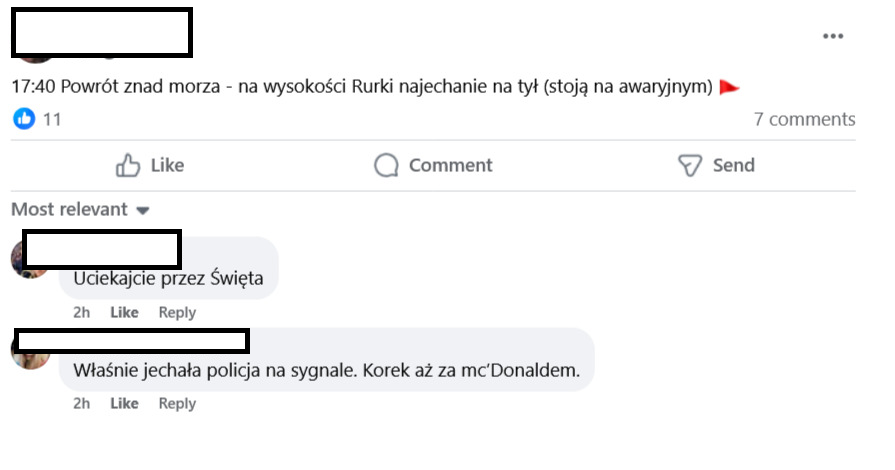Click the red flag emoji in post

[x=729, y=87]
